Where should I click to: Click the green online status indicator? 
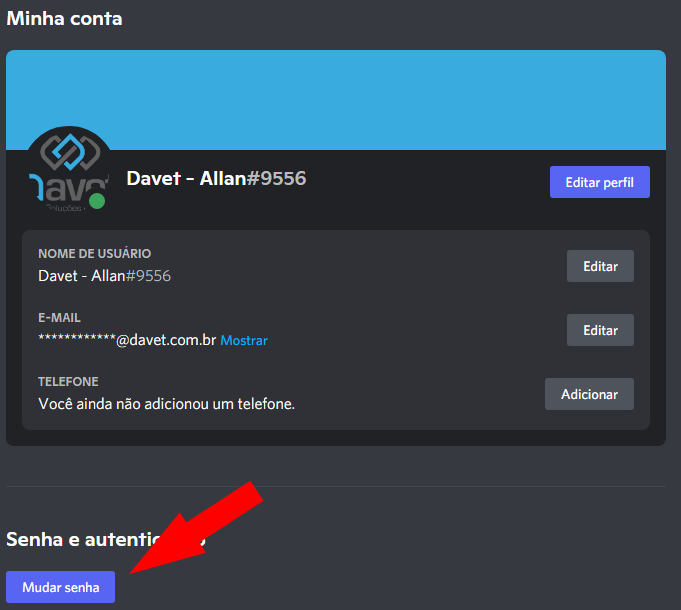tap(97, 201)
